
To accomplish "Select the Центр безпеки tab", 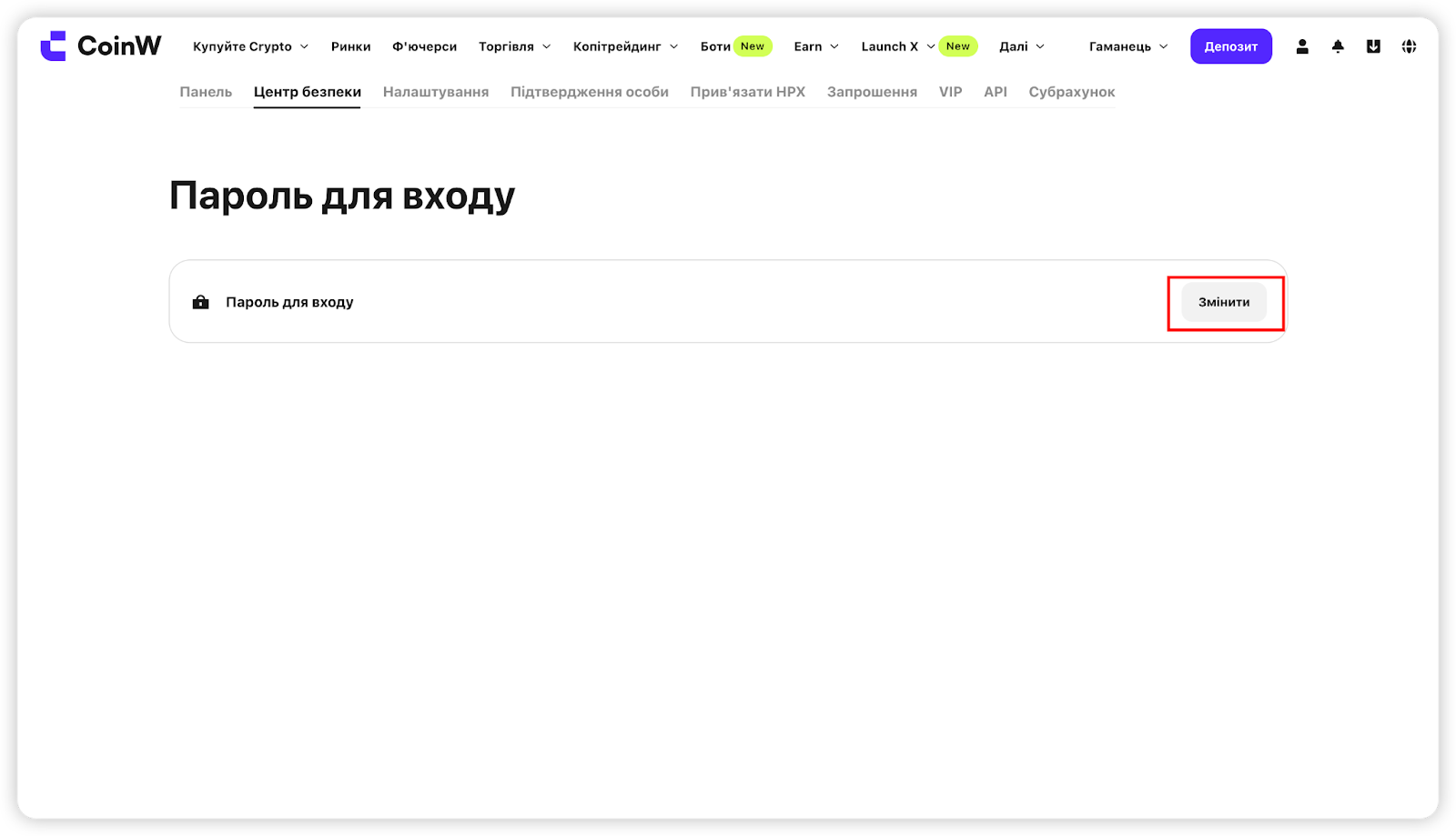I will coord(308,92).
